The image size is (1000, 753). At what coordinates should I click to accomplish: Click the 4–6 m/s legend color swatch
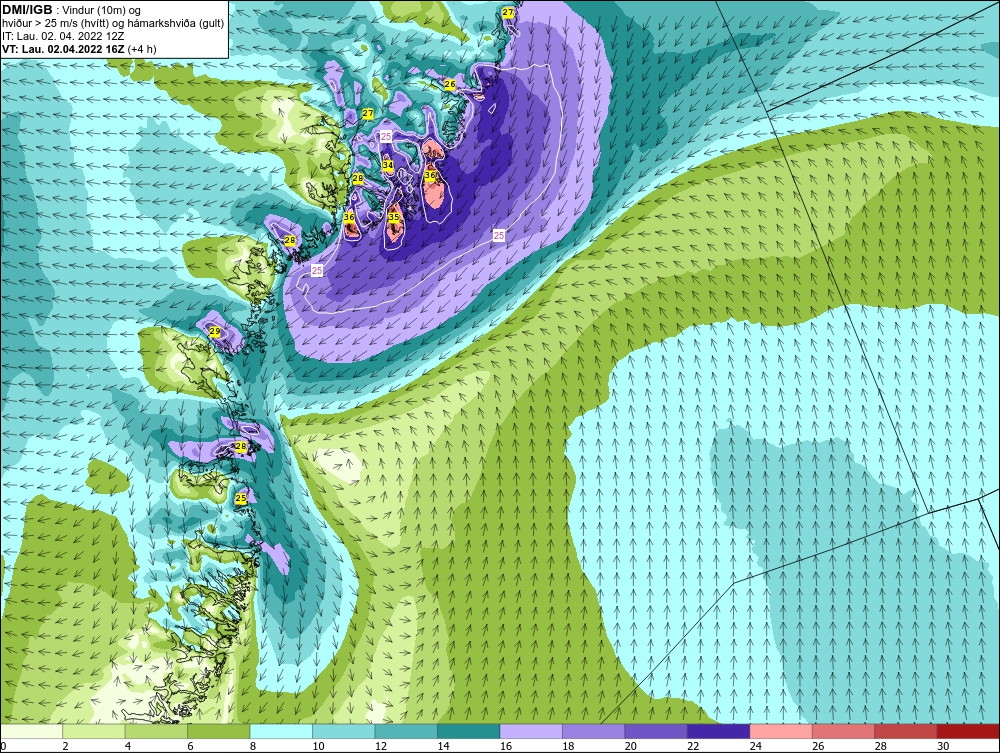[156, 731]
